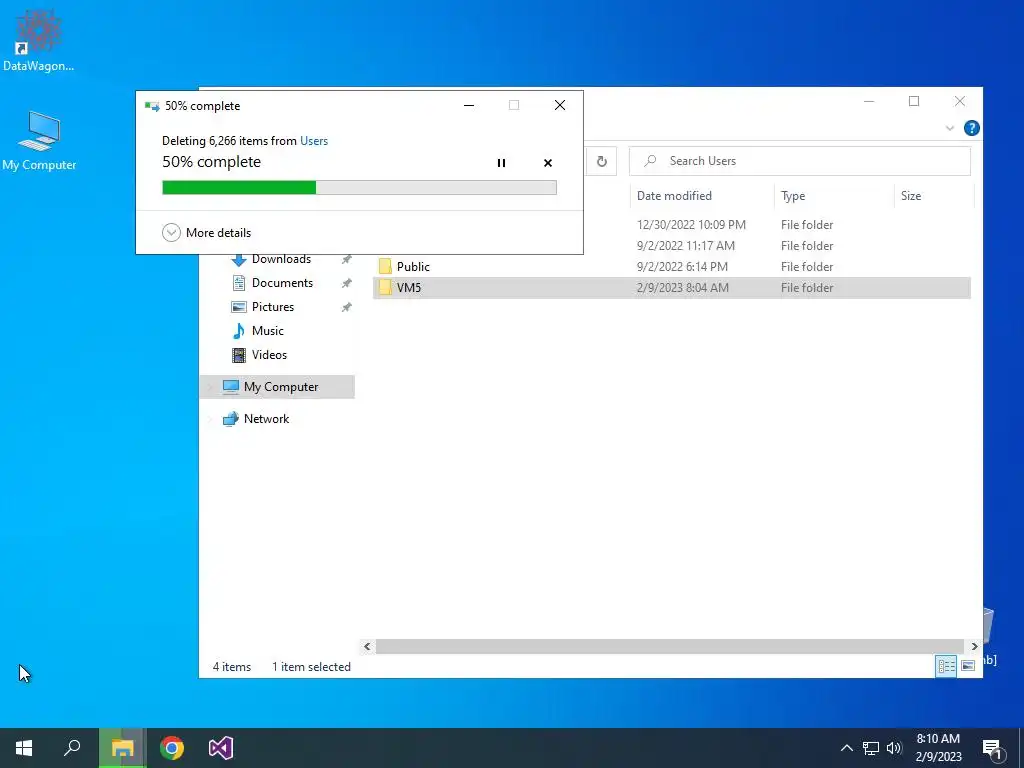Switch to details view layout
Viewport: 1024px width, 768px height.
[x=946, y=665]
